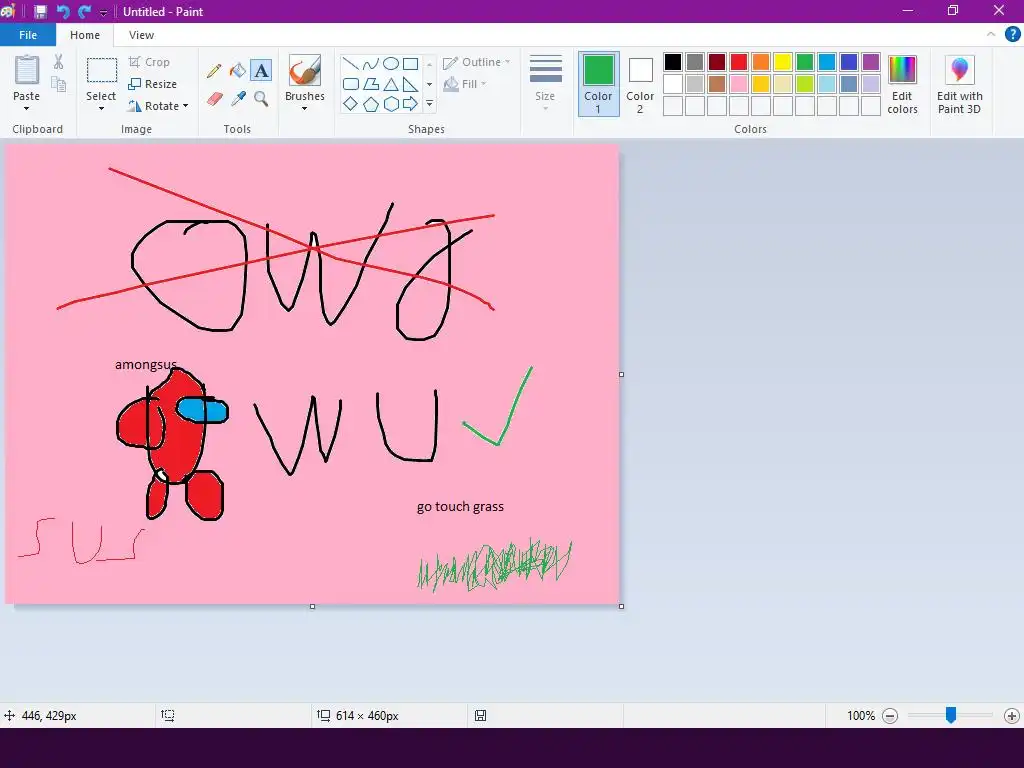This screenshot has width=1024, height=768.
Task: Pick the red color swatch
Action: [739, 62]
